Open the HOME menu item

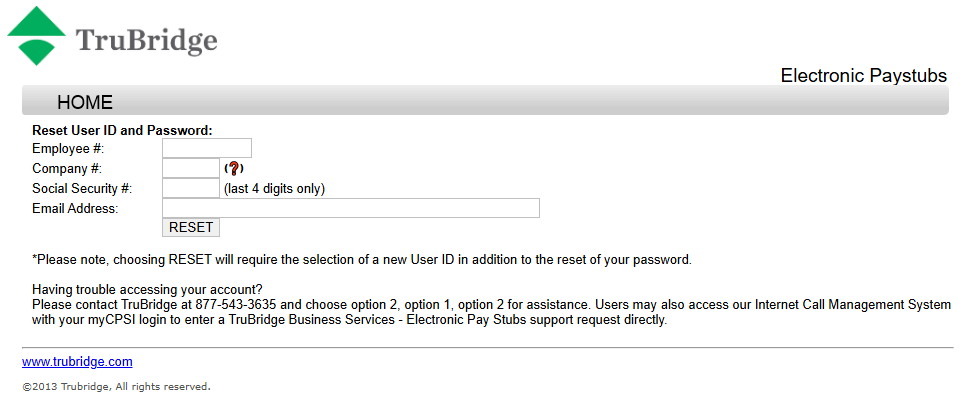pyautogui.click(x=85, y=102)
